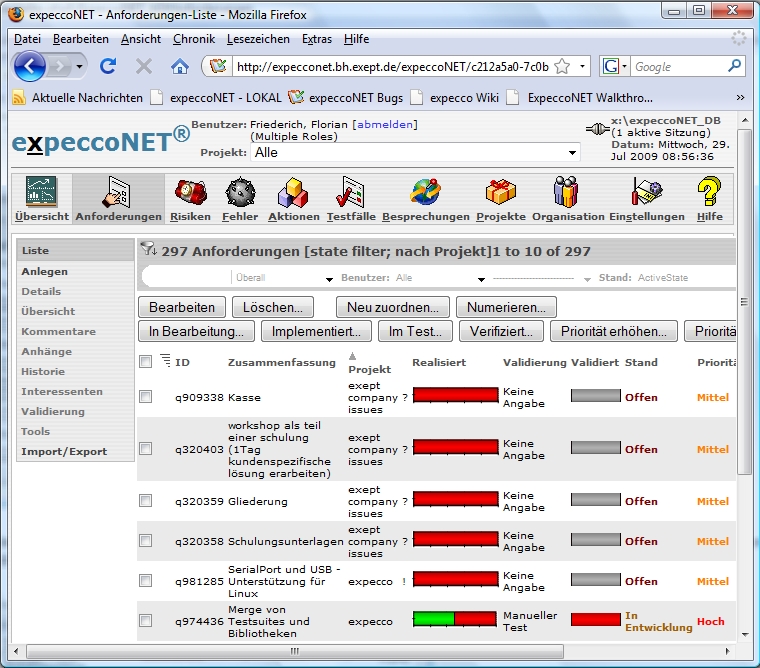The width and height of the screenshot is (760, 668).
Task: Click the Bearbeiten button
Action: 181,307
